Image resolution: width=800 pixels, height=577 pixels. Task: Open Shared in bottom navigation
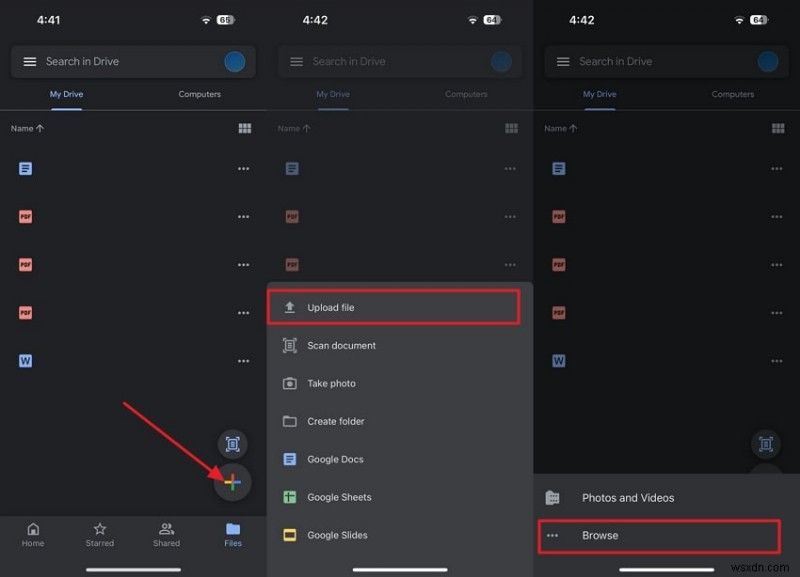coord(166,535)
